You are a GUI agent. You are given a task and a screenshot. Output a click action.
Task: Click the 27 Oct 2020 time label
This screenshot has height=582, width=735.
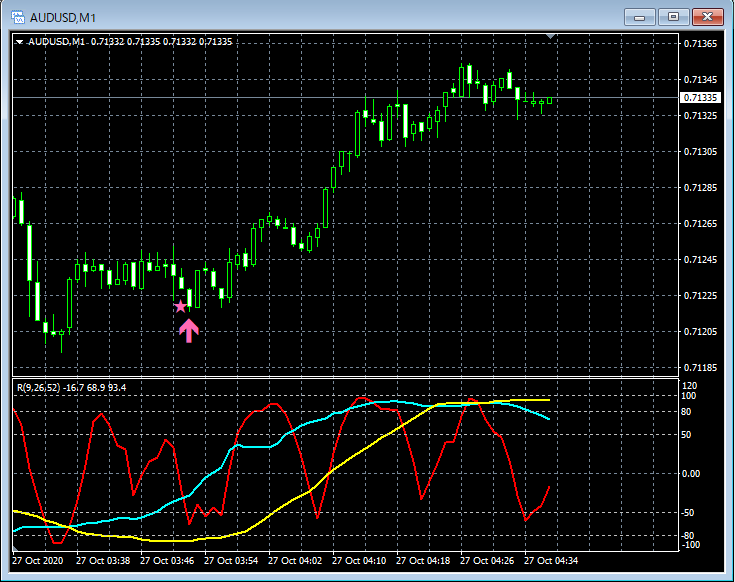[x=38, y=560]
